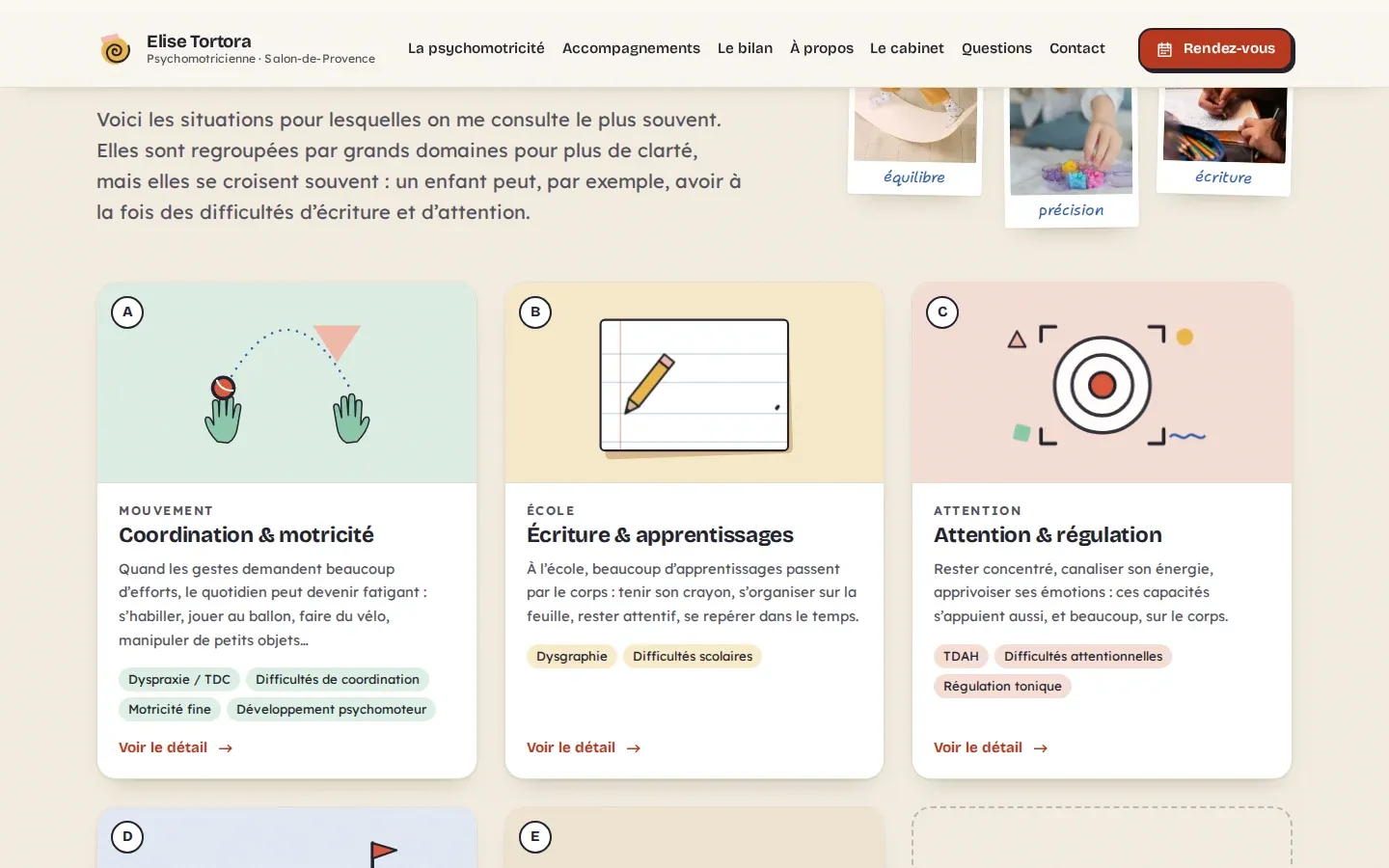Click the arrow icon next to Écriture's Voir le détail
This screenshot has height=868, width=1389.
click(634, 748)
